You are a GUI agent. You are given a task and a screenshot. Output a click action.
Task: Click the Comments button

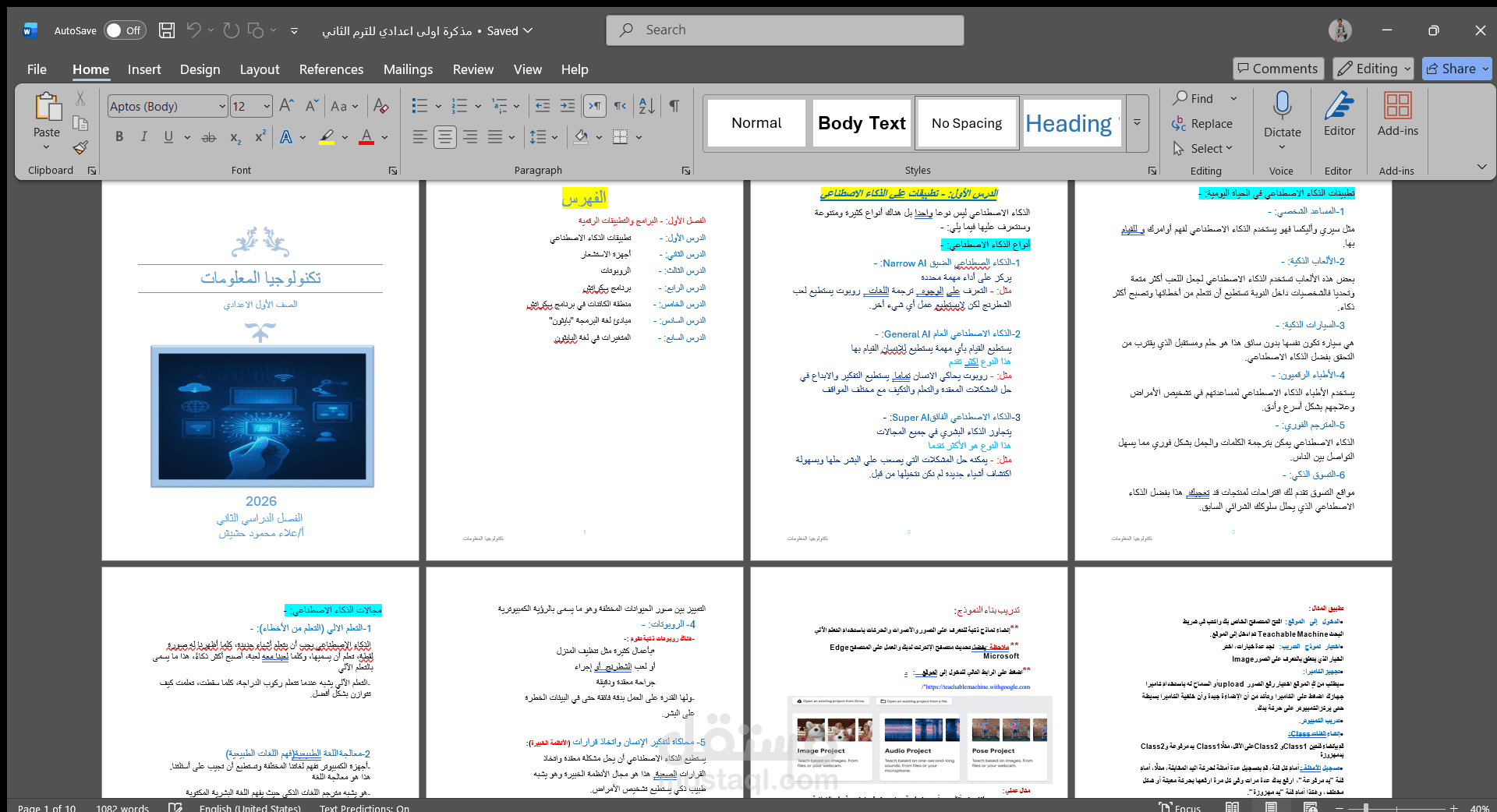[x=1279, y=69]
